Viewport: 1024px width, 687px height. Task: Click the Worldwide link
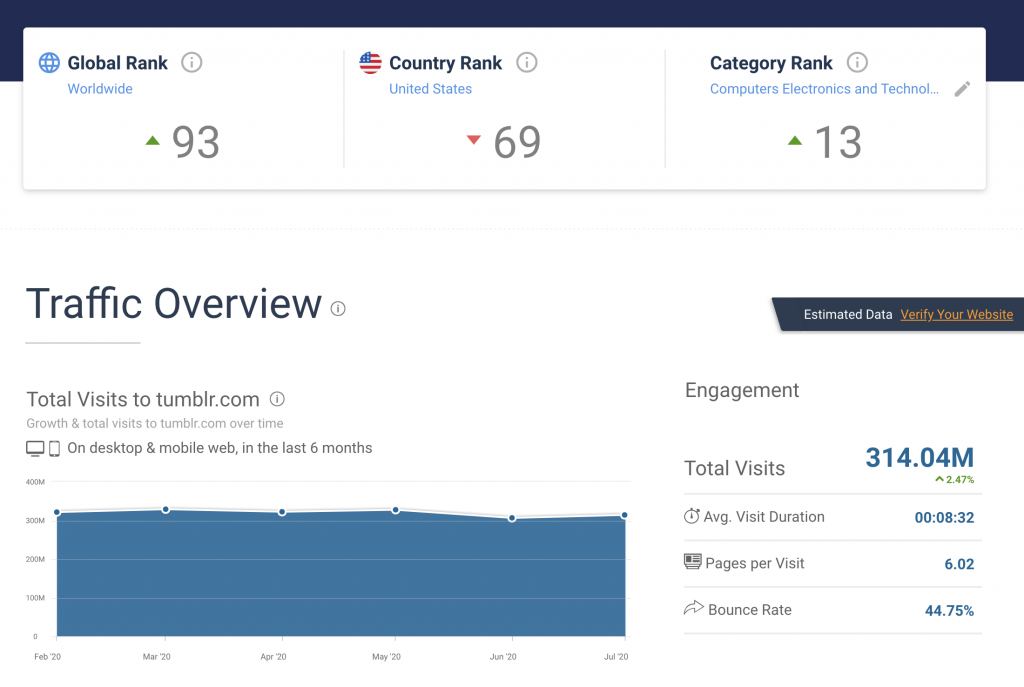[100, 89]
